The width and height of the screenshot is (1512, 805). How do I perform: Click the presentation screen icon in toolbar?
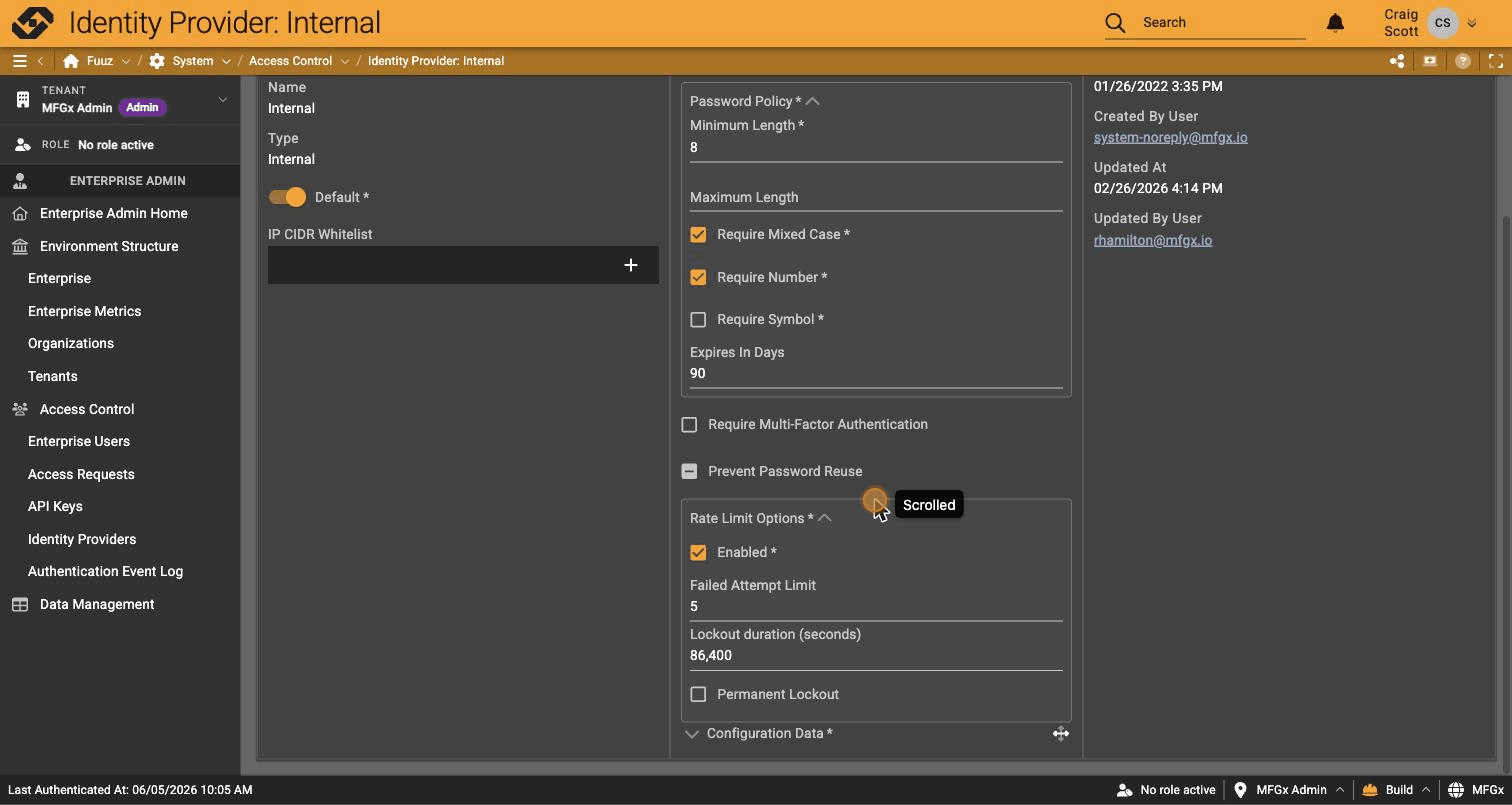[1430, 61]
